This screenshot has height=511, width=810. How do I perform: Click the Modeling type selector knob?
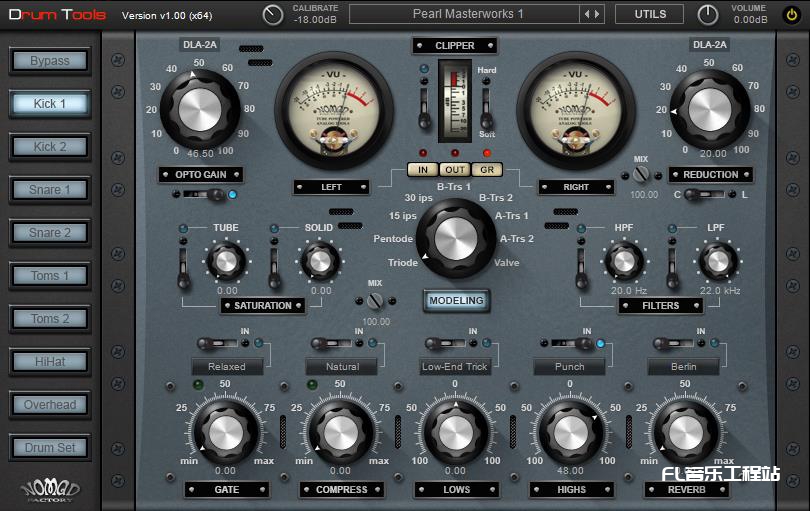click(456, 239)
